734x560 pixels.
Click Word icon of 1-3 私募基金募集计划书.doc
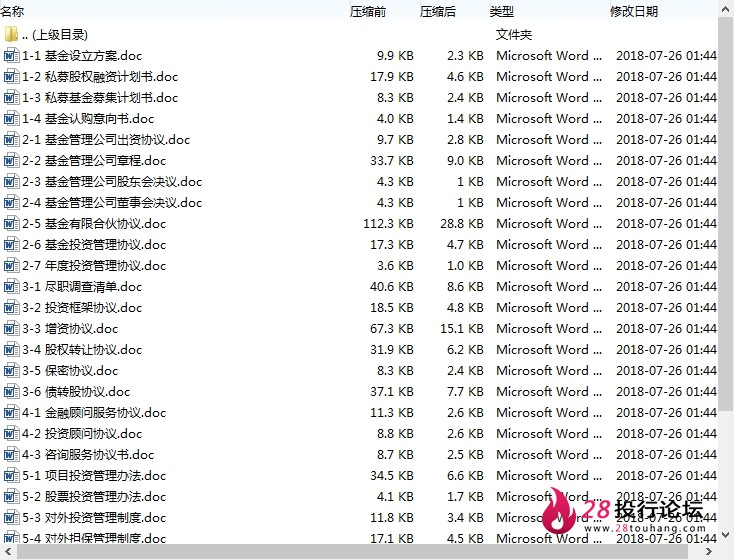tap(11, 97)
